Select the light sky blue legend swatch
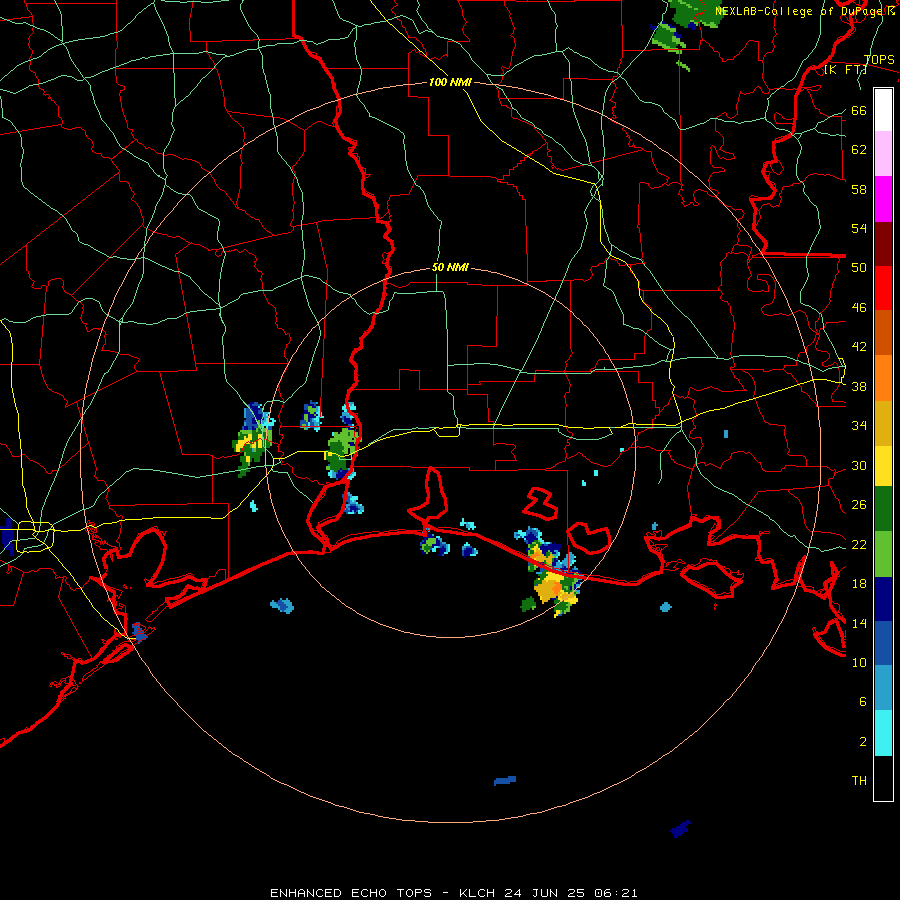Viewport: 900px width, 900px height. click(883, 688)
